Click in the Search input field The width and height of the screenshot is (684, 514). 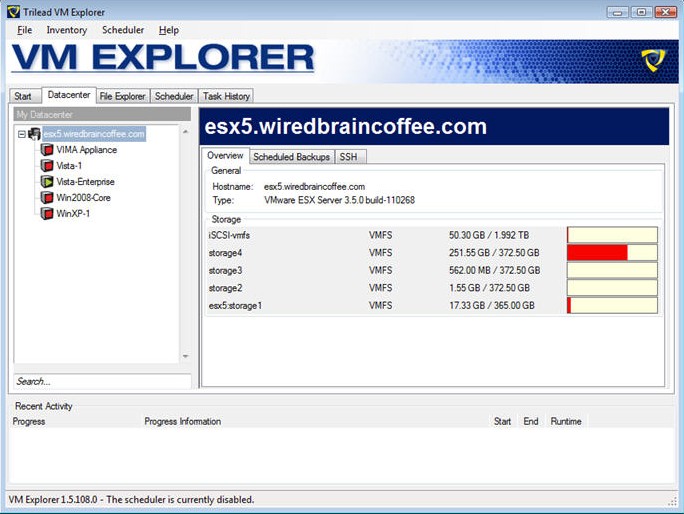click(101, 381)
